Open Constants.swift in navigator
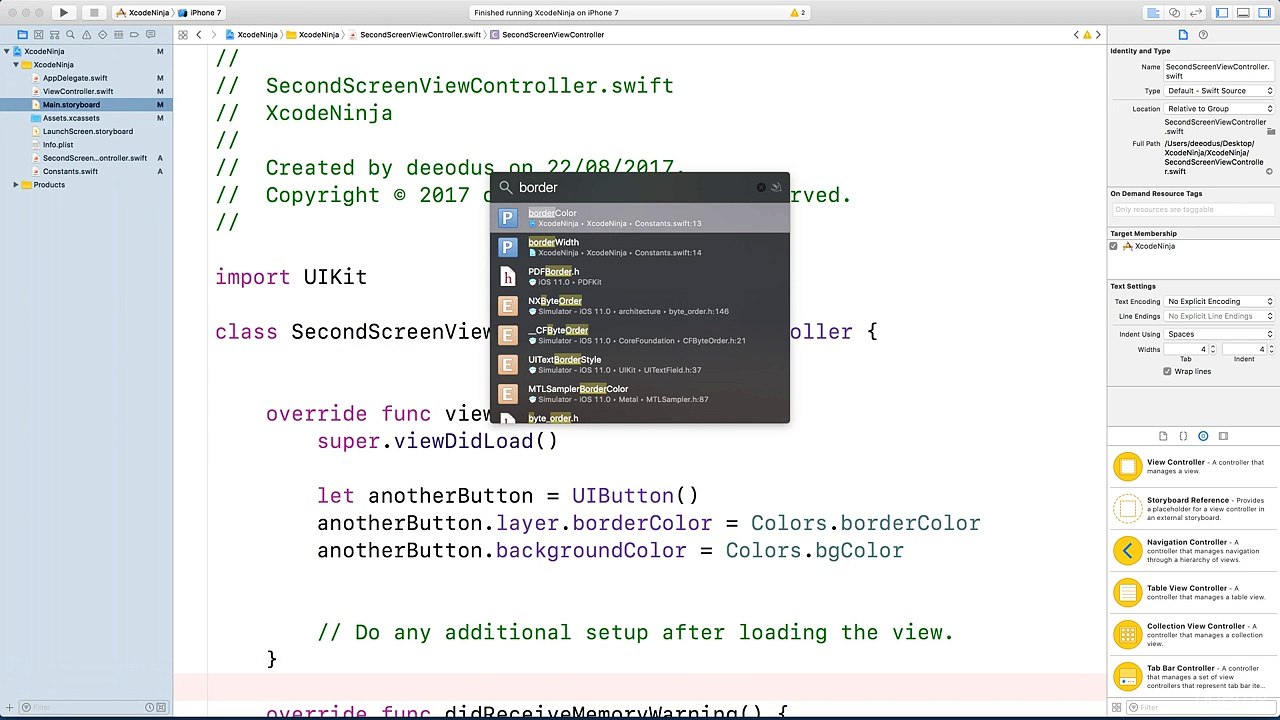 [x=70, y=172]
